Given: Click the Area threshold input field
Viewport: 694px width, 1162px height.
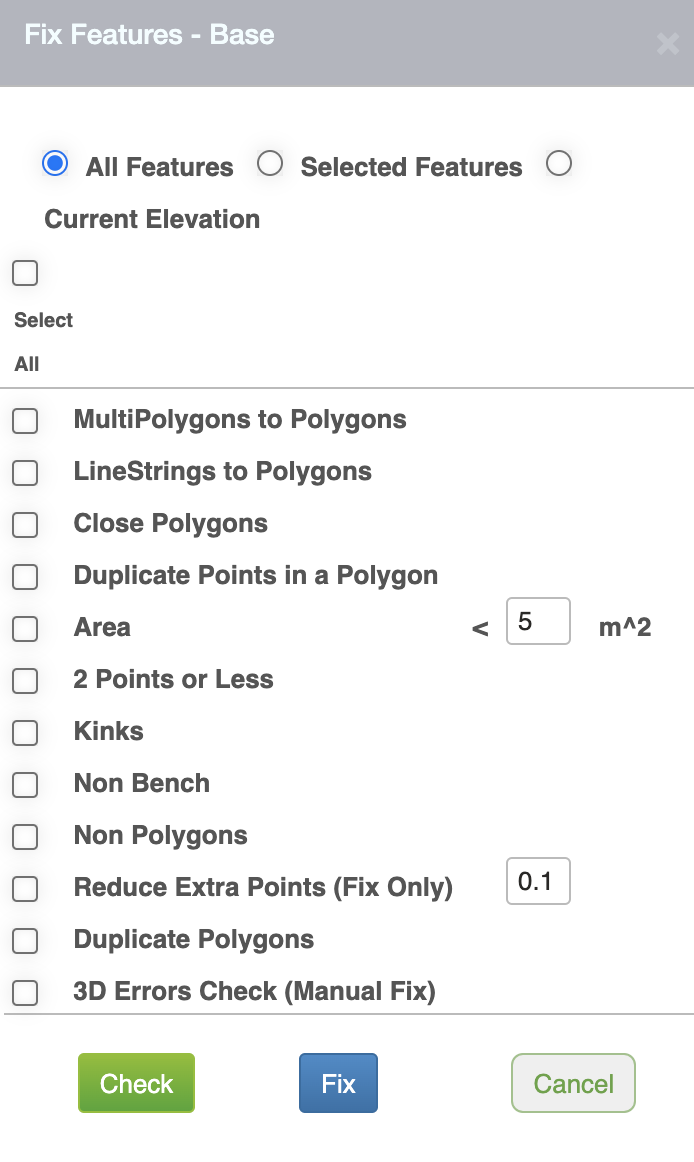Looking at the screenshot, I should pos(538,622).
